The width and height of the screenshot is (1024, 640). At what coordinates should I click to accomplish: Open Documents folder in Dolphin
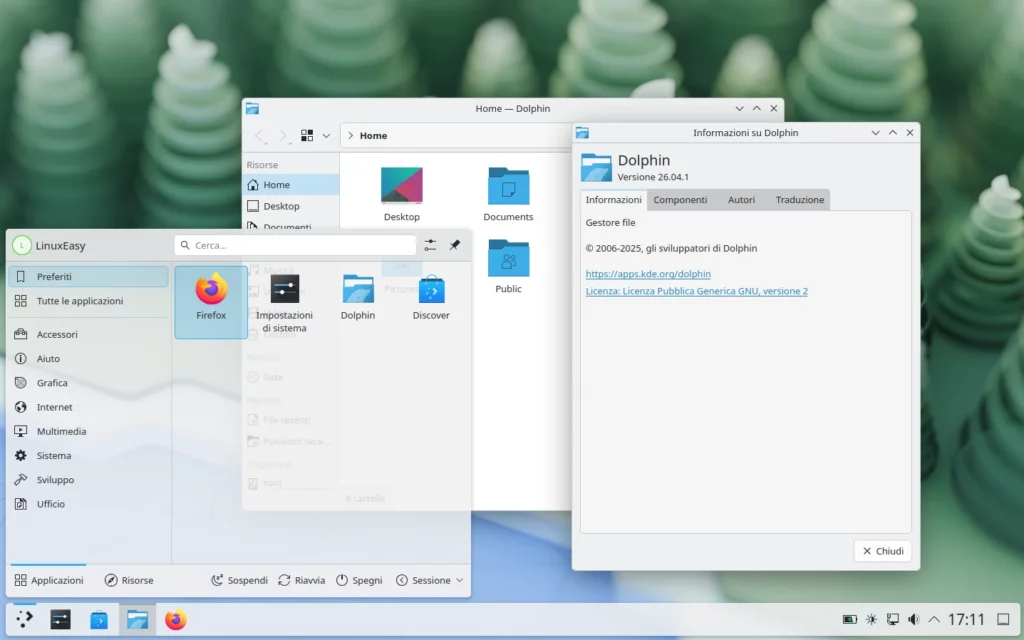pyautogui.click(x=508, y=195)
